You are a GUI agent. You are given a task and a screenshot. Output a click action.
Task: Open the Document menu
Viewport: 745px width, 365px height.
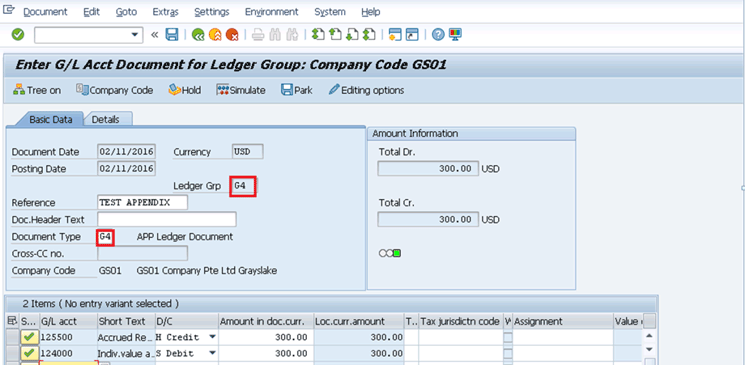point(45,12)
